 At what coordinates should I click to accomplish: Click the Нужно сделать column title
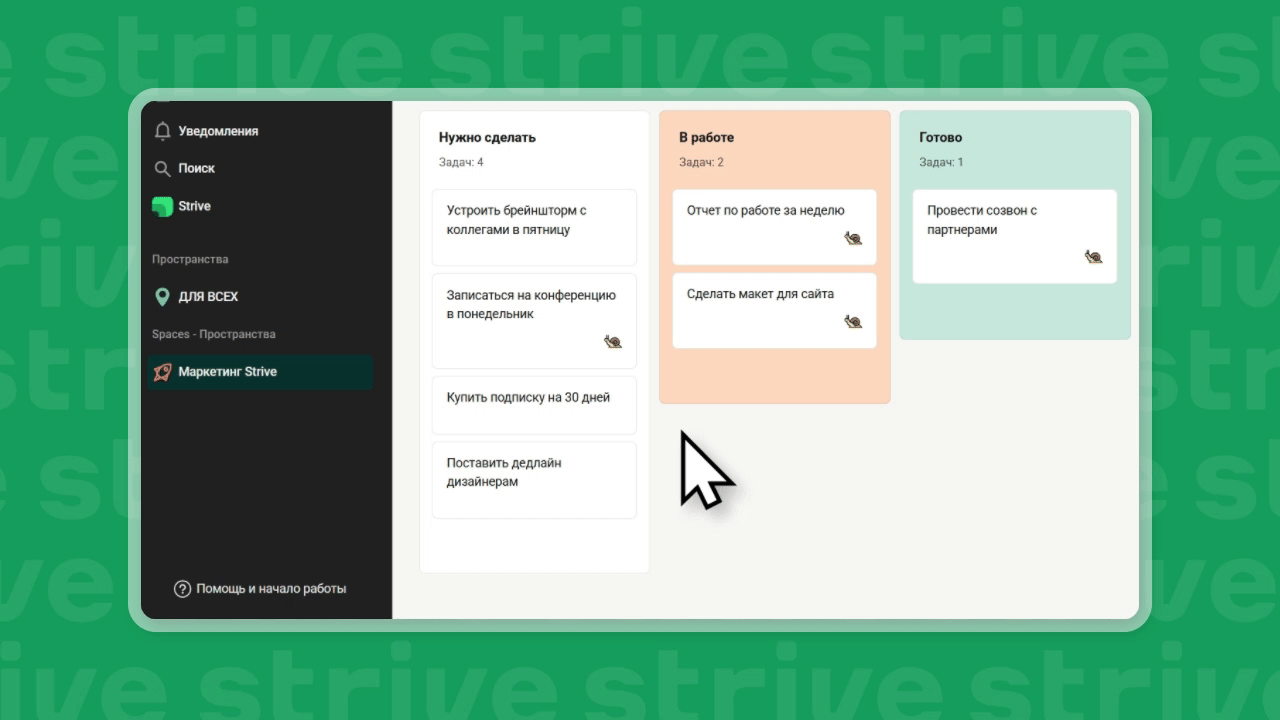[x=487, y=138]
